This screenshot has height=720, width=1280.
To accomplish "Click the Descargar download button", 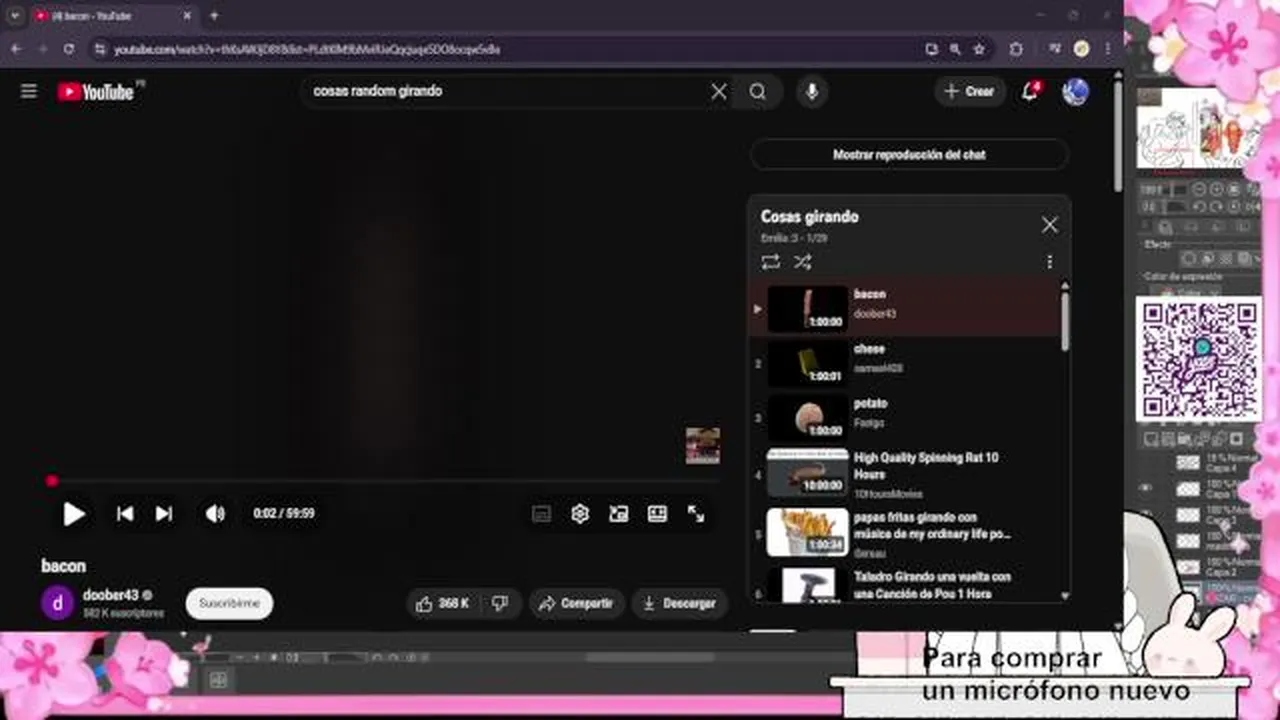I will click(680, 603).
